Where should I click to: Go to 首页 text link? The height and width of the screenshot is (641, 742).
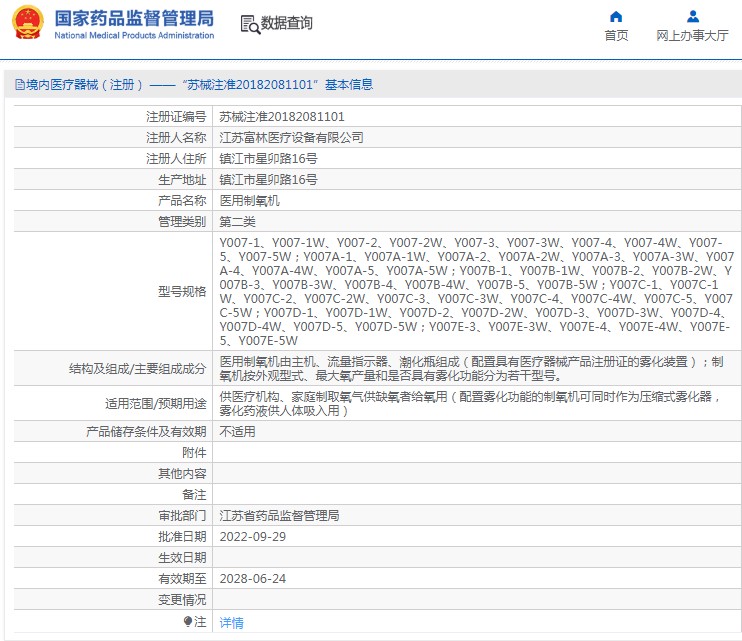616,36
